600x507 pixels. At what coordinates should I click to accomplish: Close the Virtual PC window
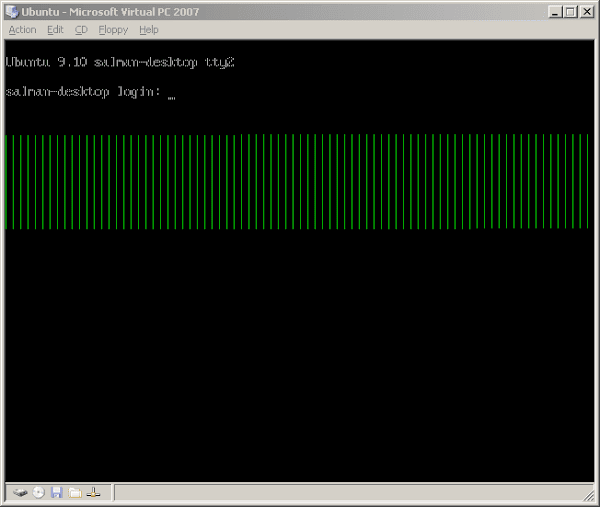tap(587, 12)
